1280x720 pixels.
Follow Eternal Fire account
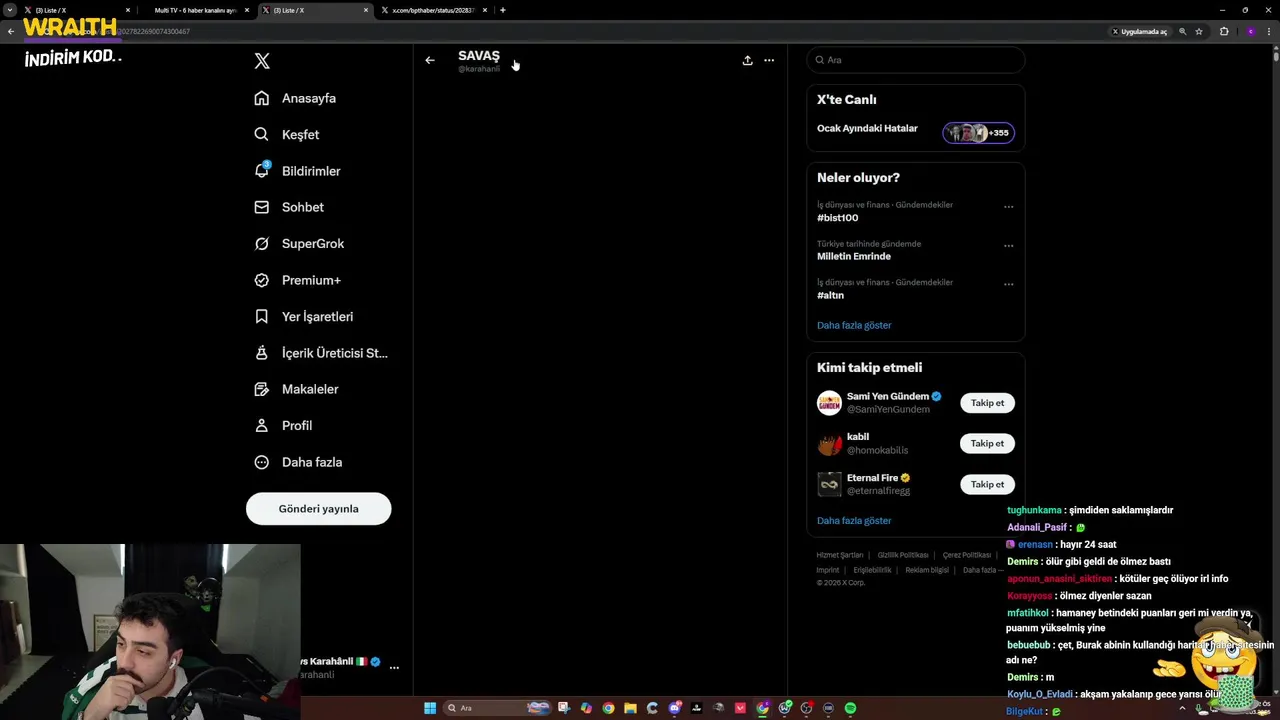pos(987,484)
